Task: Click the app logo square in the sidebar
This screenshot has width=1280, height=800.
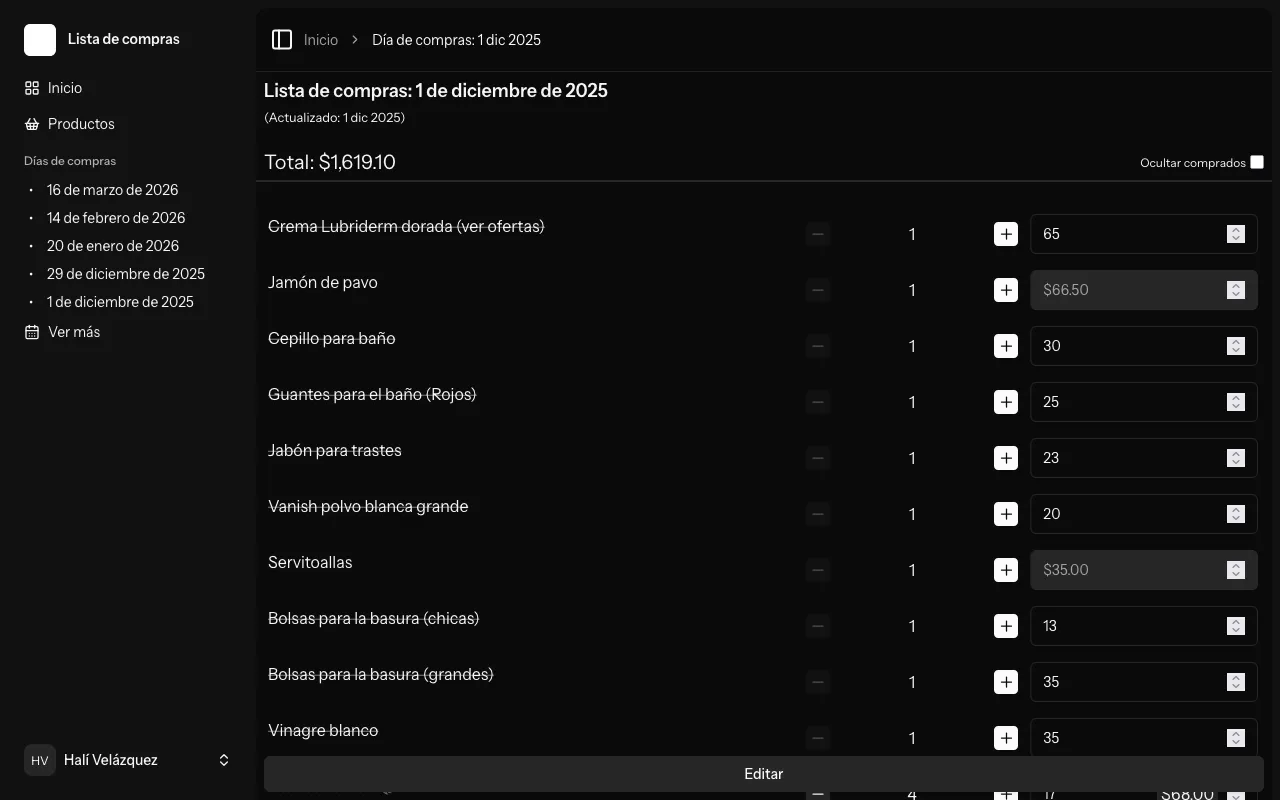Action: tap(39, 39)
